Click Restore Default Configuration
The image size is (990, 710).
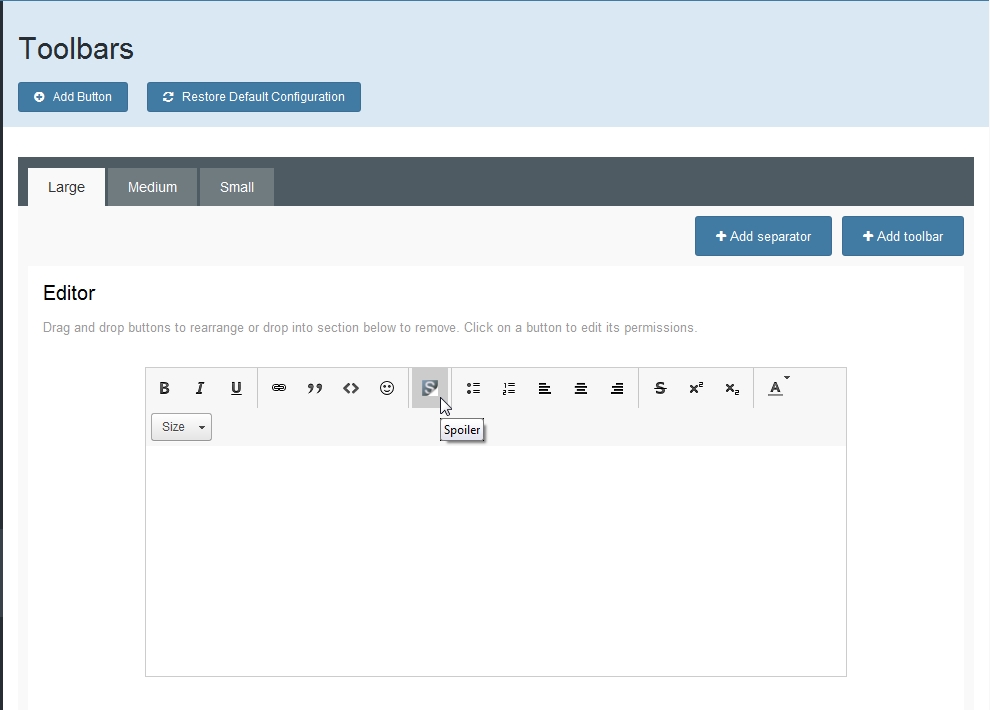254,97
